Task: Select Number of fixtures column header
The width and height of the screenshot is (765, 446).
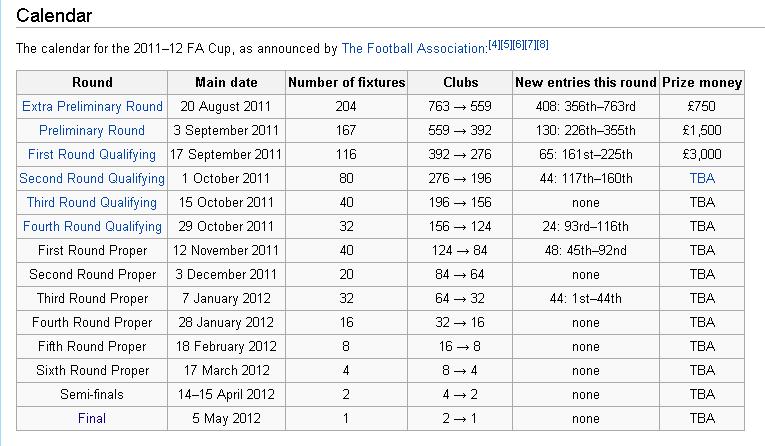Action: (x=346, y=82)
